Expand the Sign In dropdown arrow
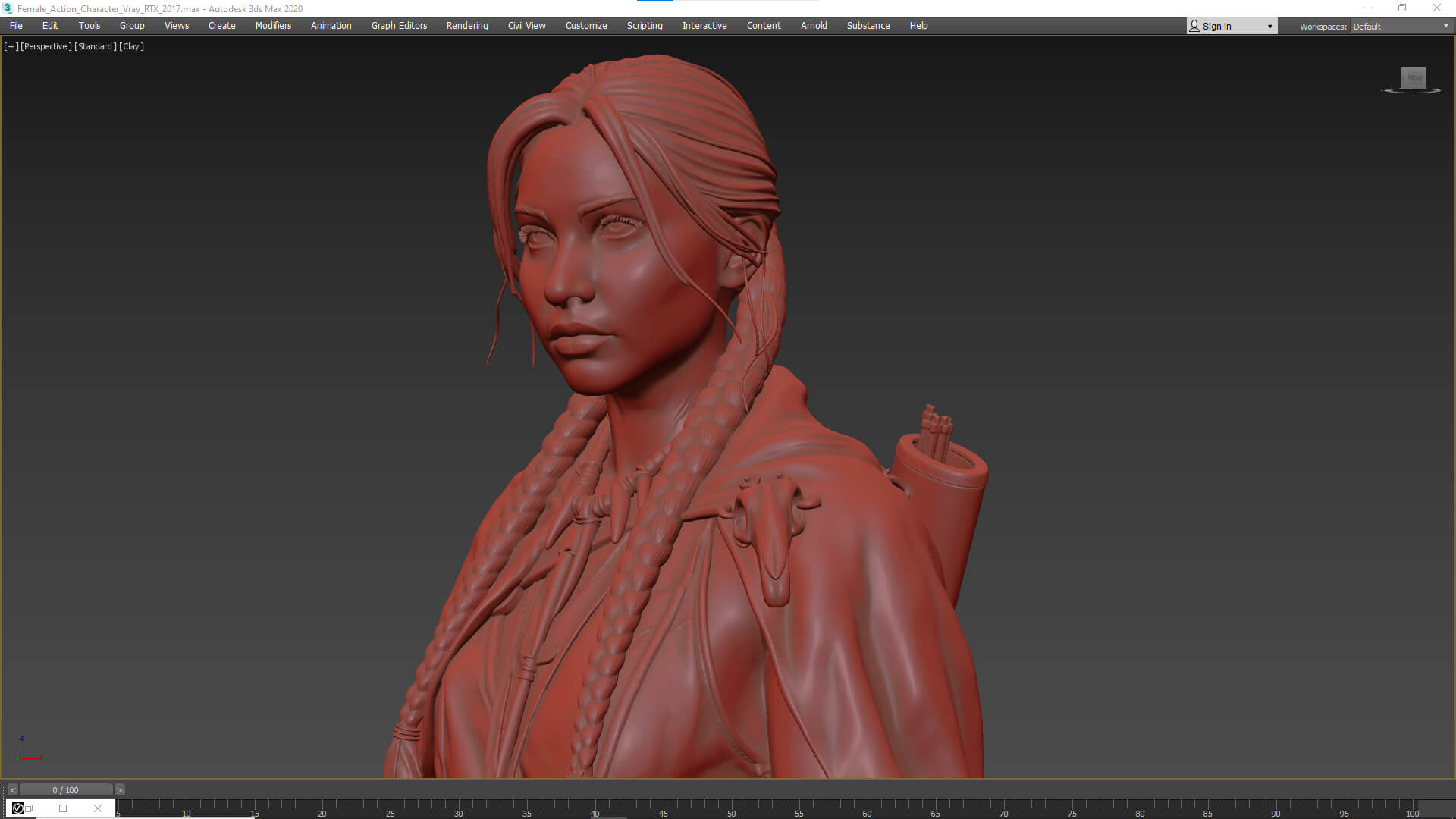1456x819 pixels. (1270, 27)
